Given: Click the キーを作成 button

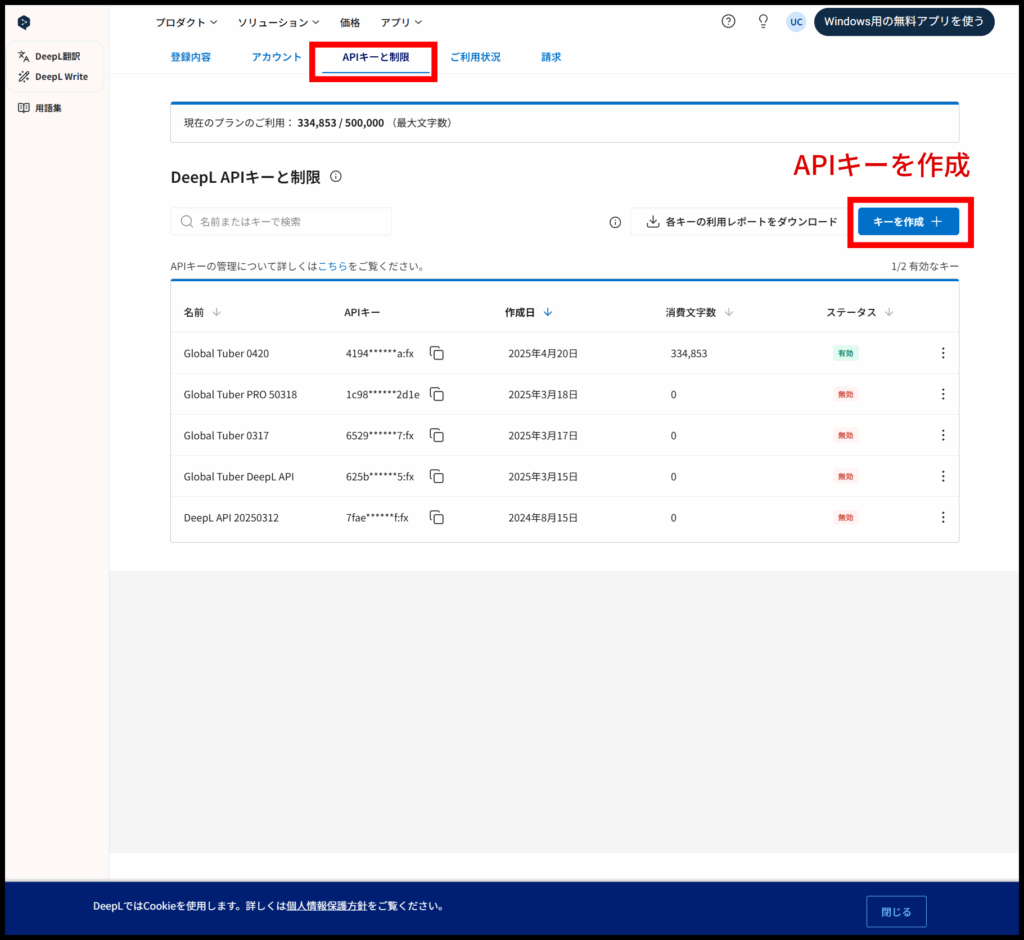Looking at the screenshot, I should 908,222.
